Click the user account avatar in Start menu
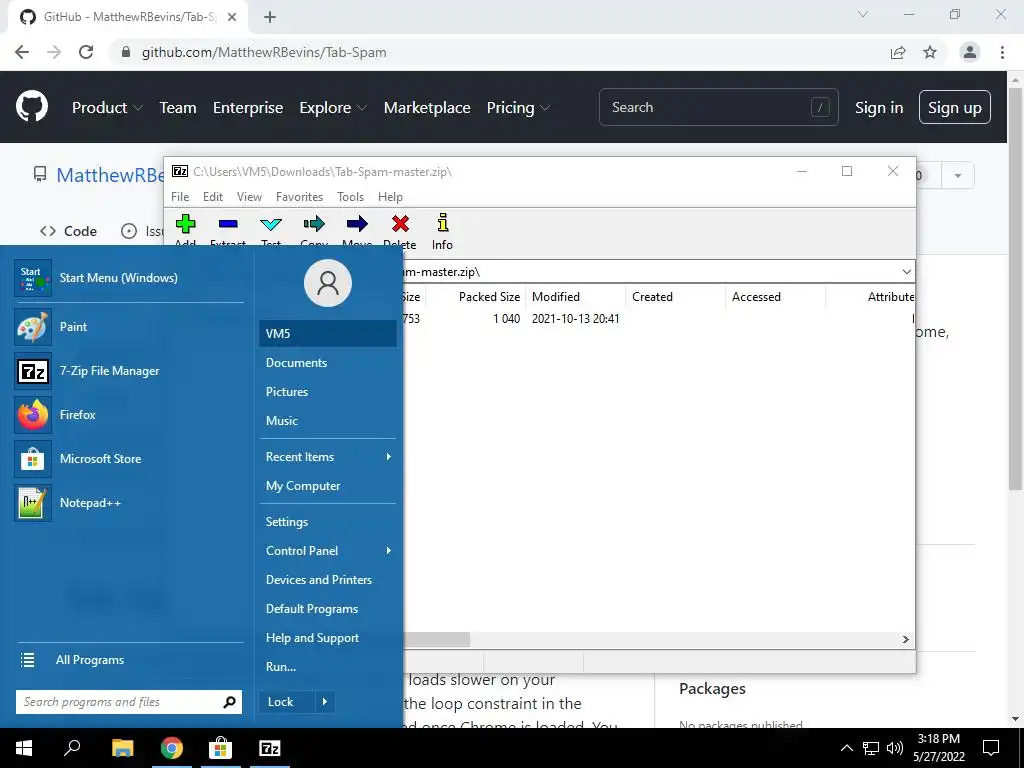The height and width of the screenshot is (768, 1024). 328,283
